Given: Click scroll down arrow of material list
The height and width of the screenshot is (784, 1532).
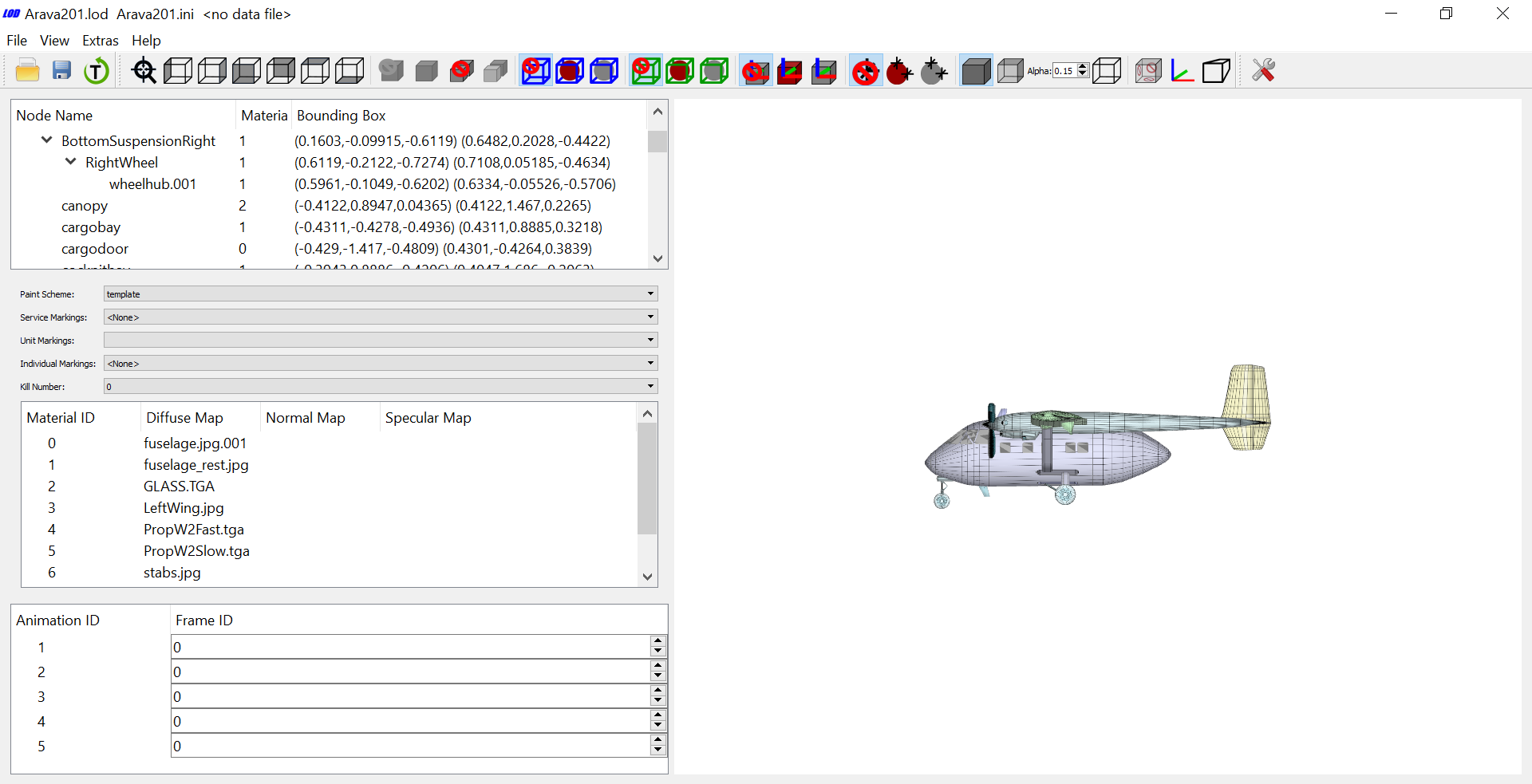Looking at the screenshot, I should click(647, 577).
